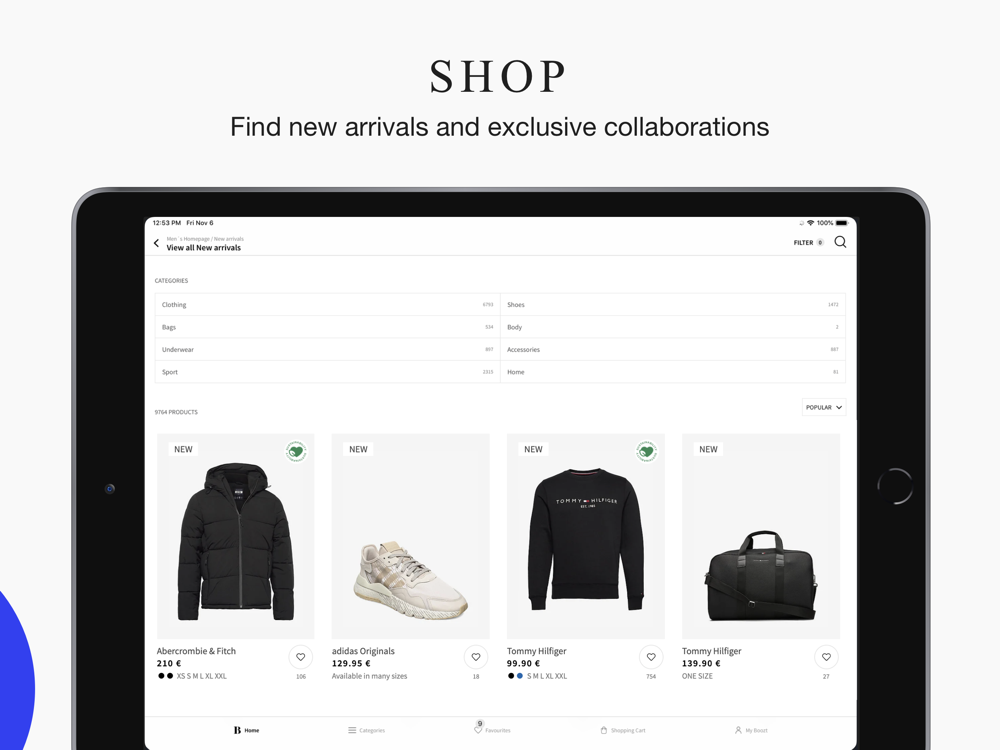Tap sustainability badge on Tommy sweatshirt
1000x750 pixels.
point(646,452)
